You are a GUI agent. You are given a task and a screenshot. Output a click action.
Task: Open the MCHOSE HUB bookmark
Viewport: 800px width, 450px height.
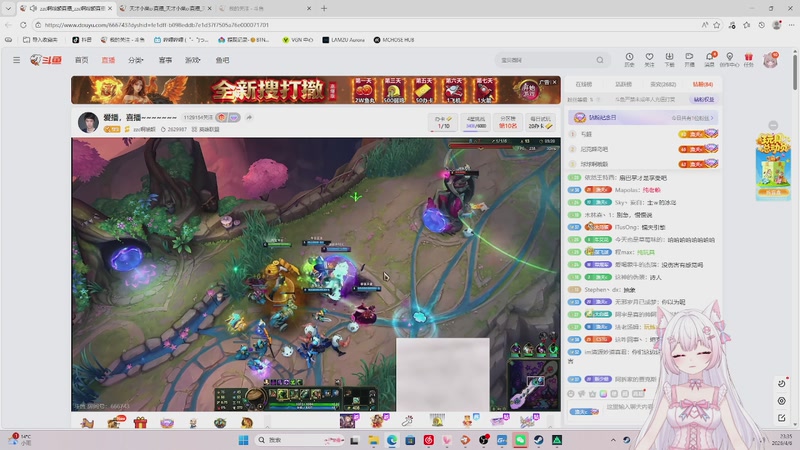pos(394,39)
